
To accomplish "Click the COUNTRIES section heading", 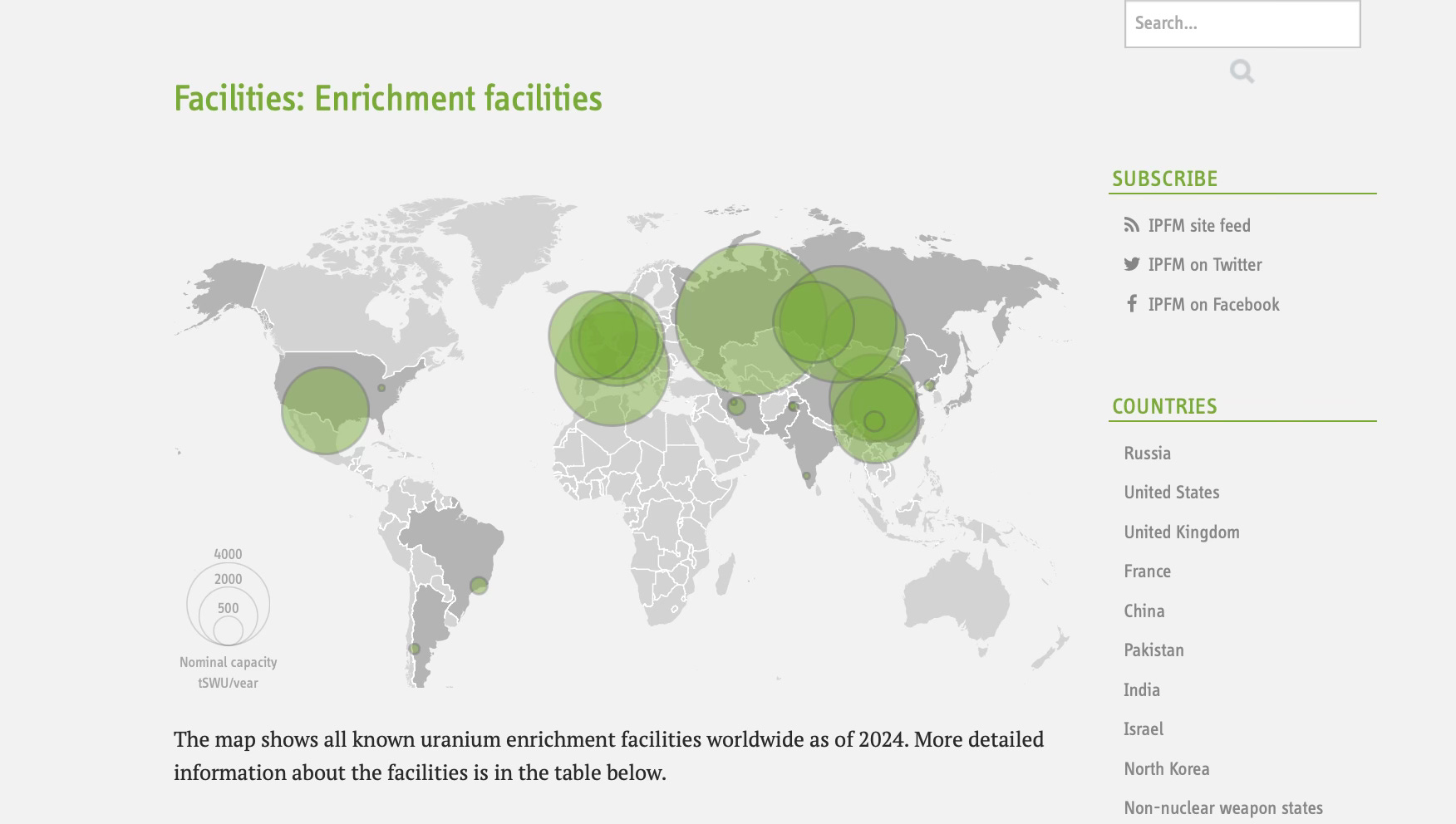I will [1164, 406].
